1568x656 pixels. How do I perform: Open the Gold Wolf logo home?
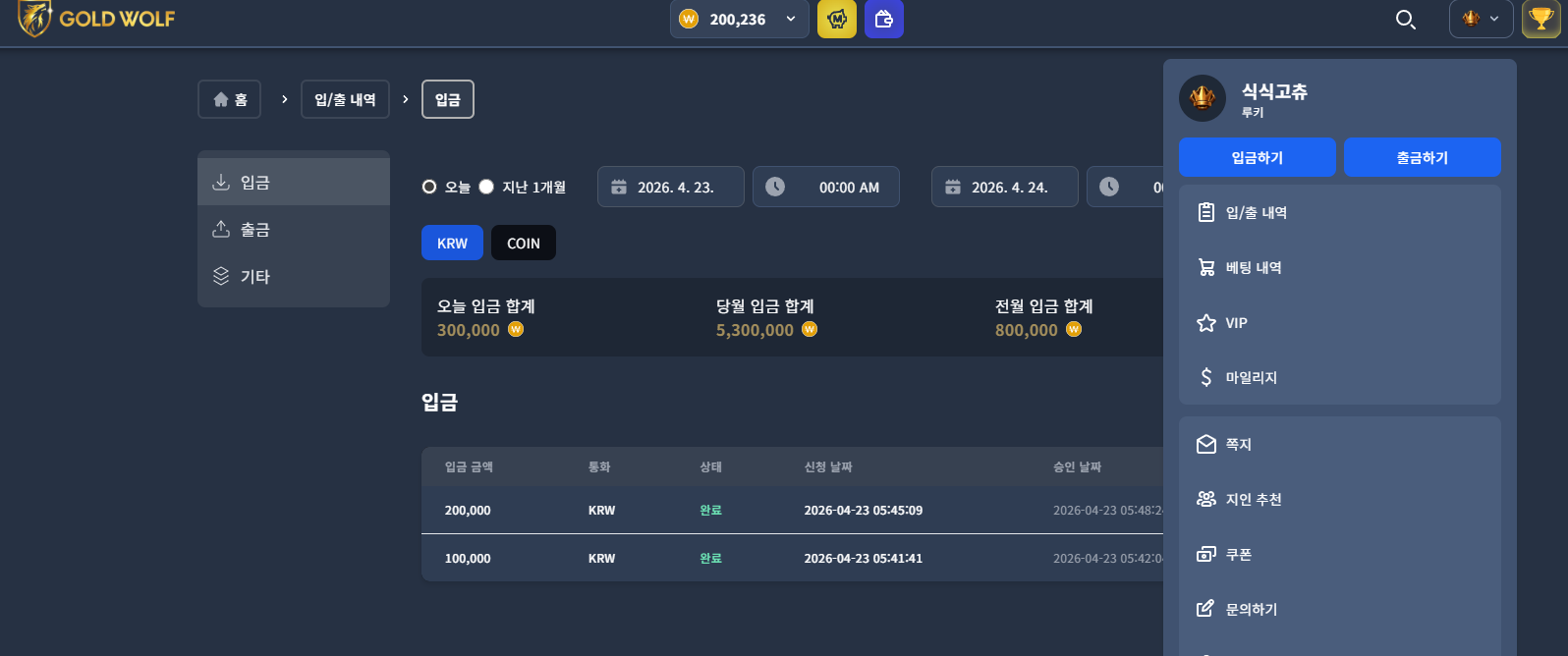tap(96, 19)
